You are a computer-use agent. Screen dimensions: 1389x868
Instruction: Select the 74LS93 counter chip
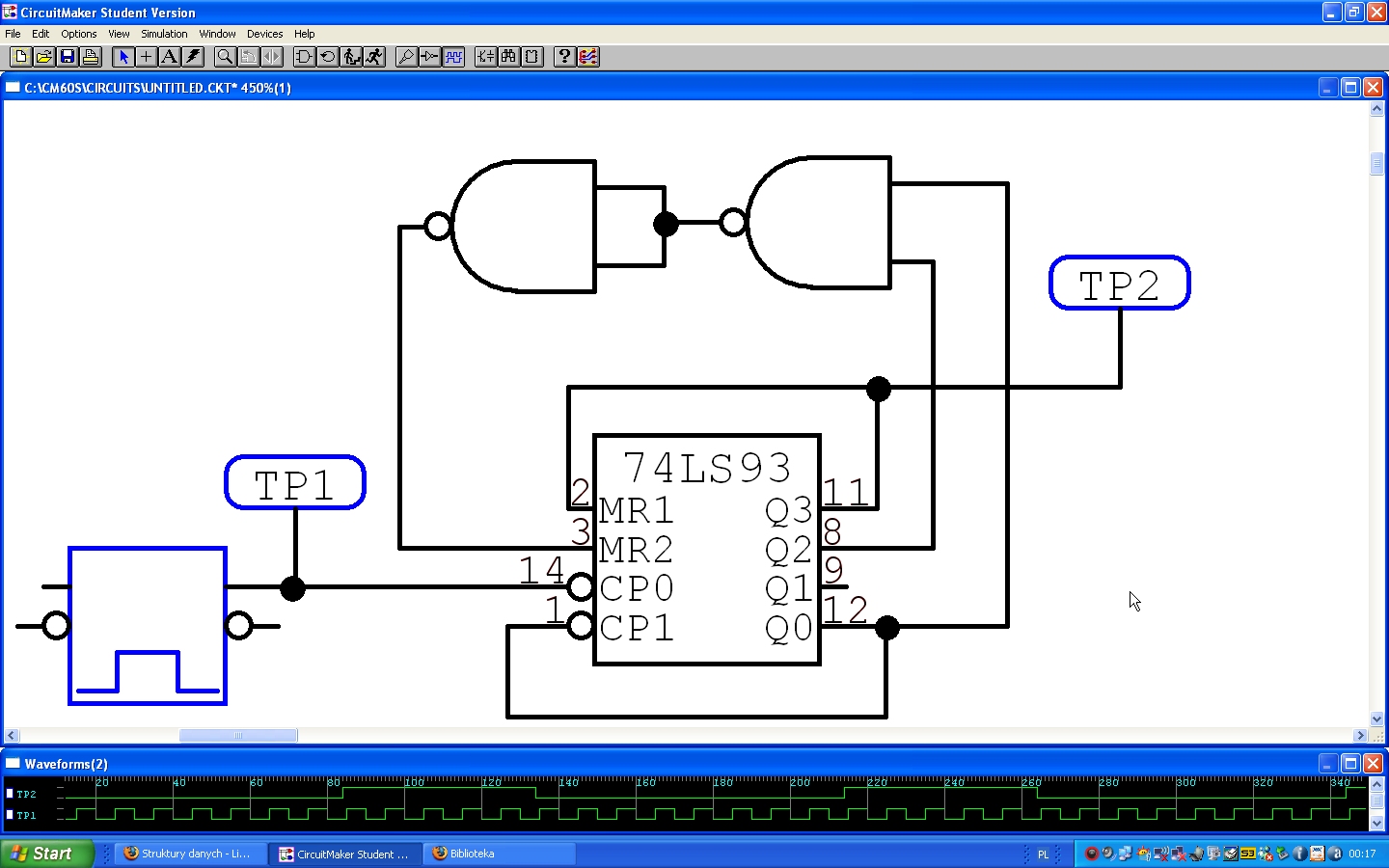(707, 550)
